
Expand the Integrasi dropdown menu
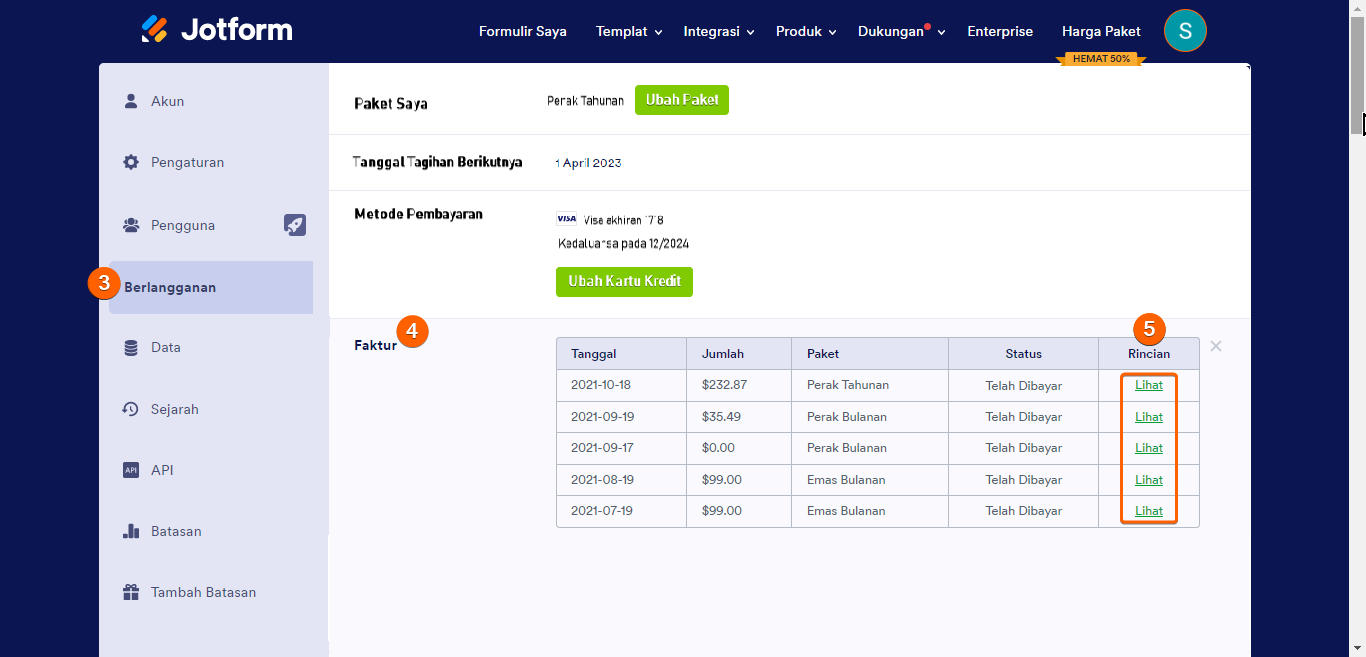tap(718, 32)
